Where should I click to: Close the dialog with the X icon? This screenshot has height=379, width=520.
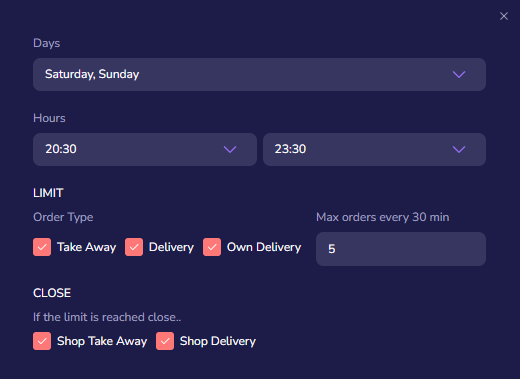coord(504,16)
